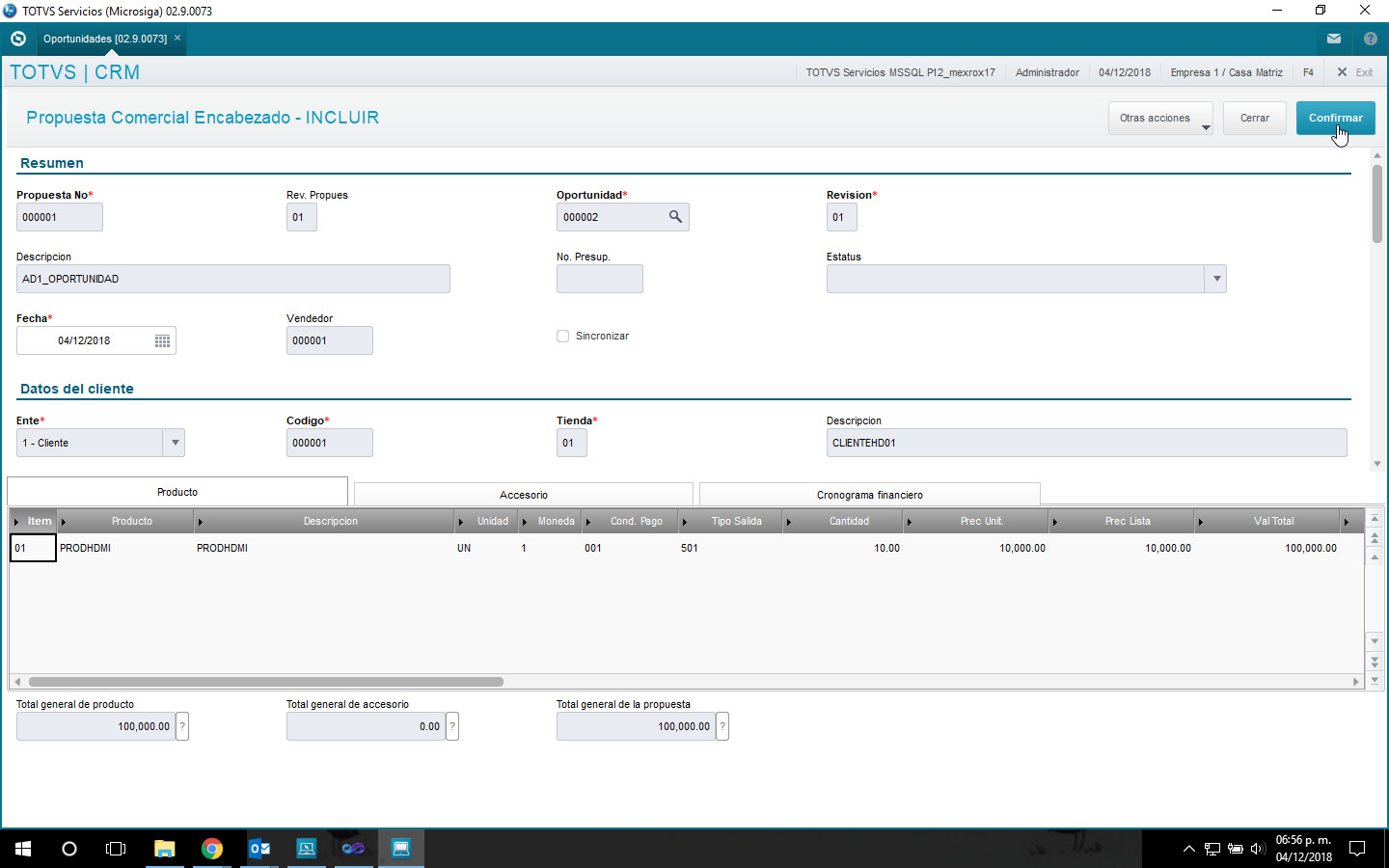Click the taskbar clock 06:56 p. m.
1389x868 pixels.
click(1303, 840)
